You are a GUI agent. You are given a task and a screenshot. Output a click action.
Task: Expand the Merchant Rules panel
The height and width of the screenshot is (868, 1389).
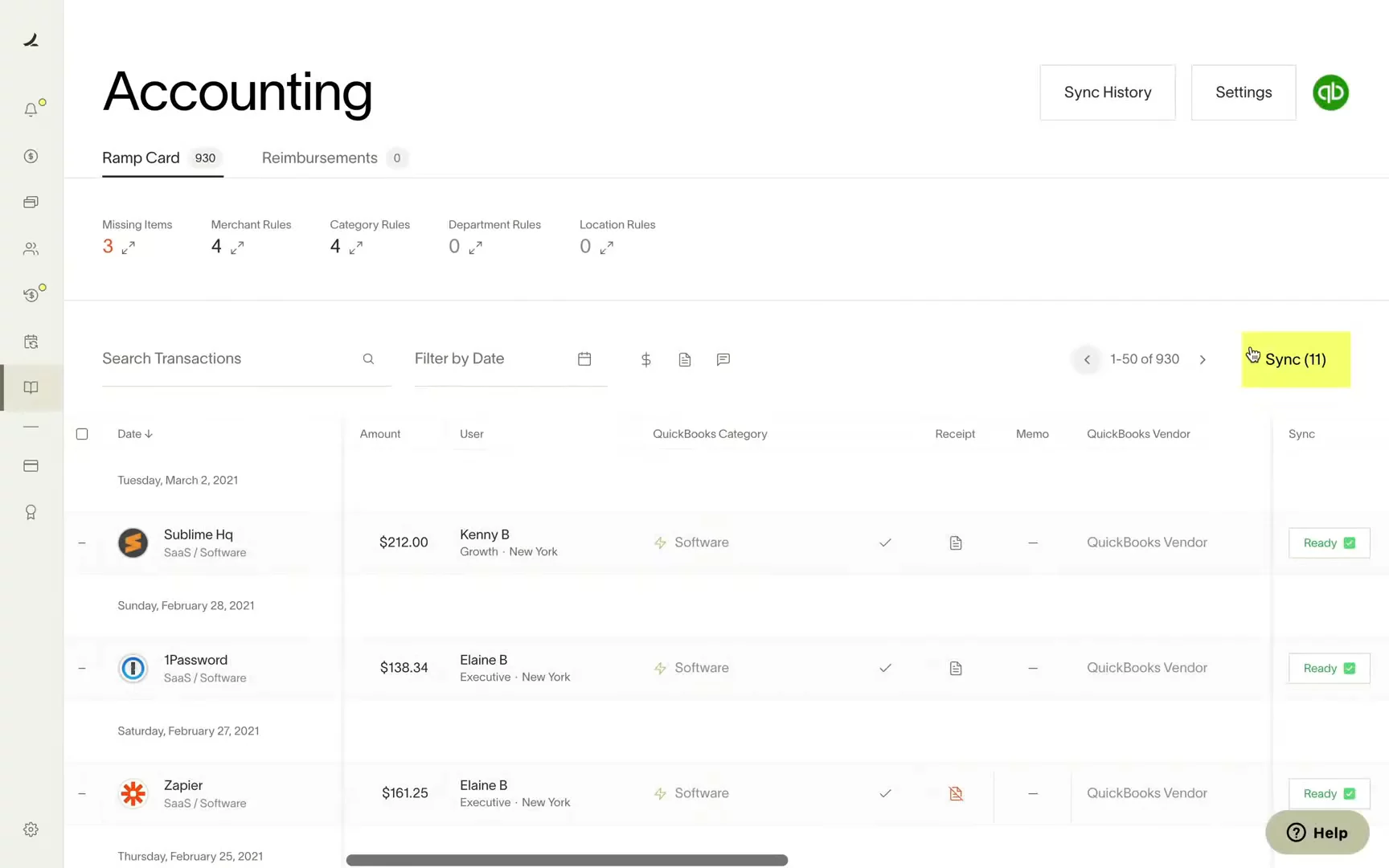pos(237,248)
